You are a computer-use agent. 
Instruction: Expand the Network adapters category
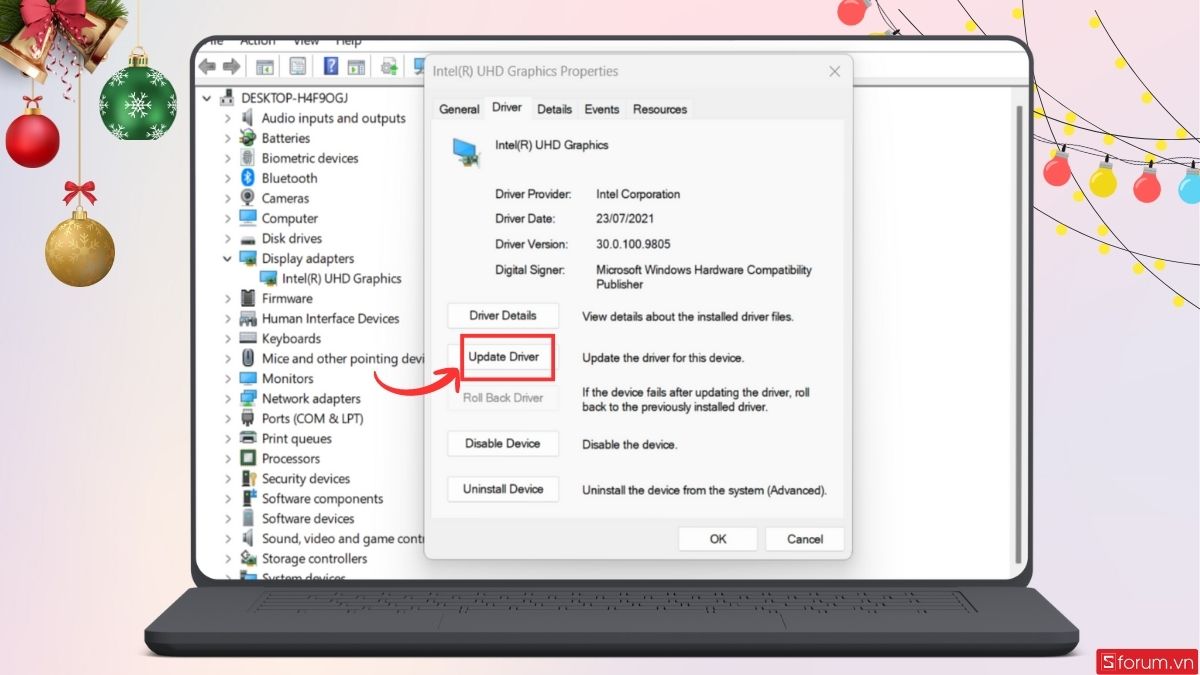[227, 398]
